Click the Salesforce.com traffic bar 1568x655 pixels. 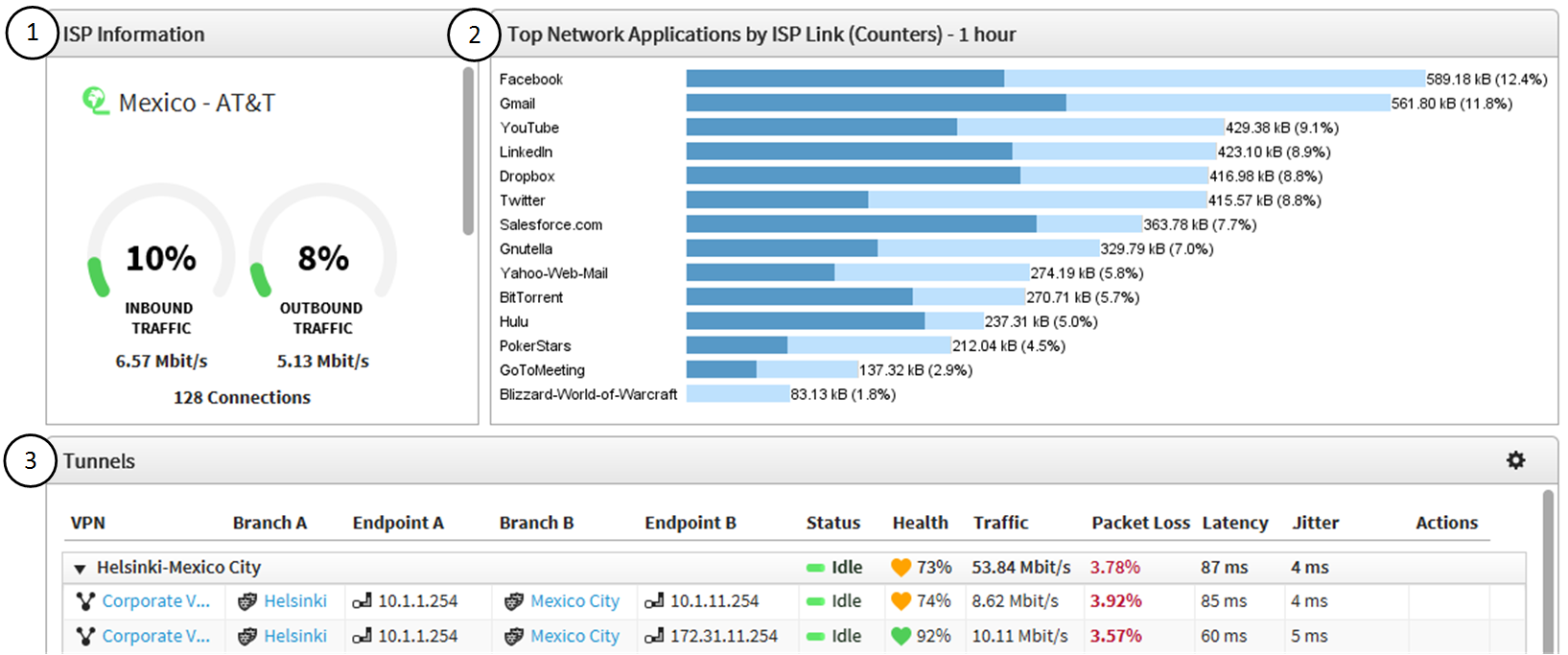tap(914, 224)
